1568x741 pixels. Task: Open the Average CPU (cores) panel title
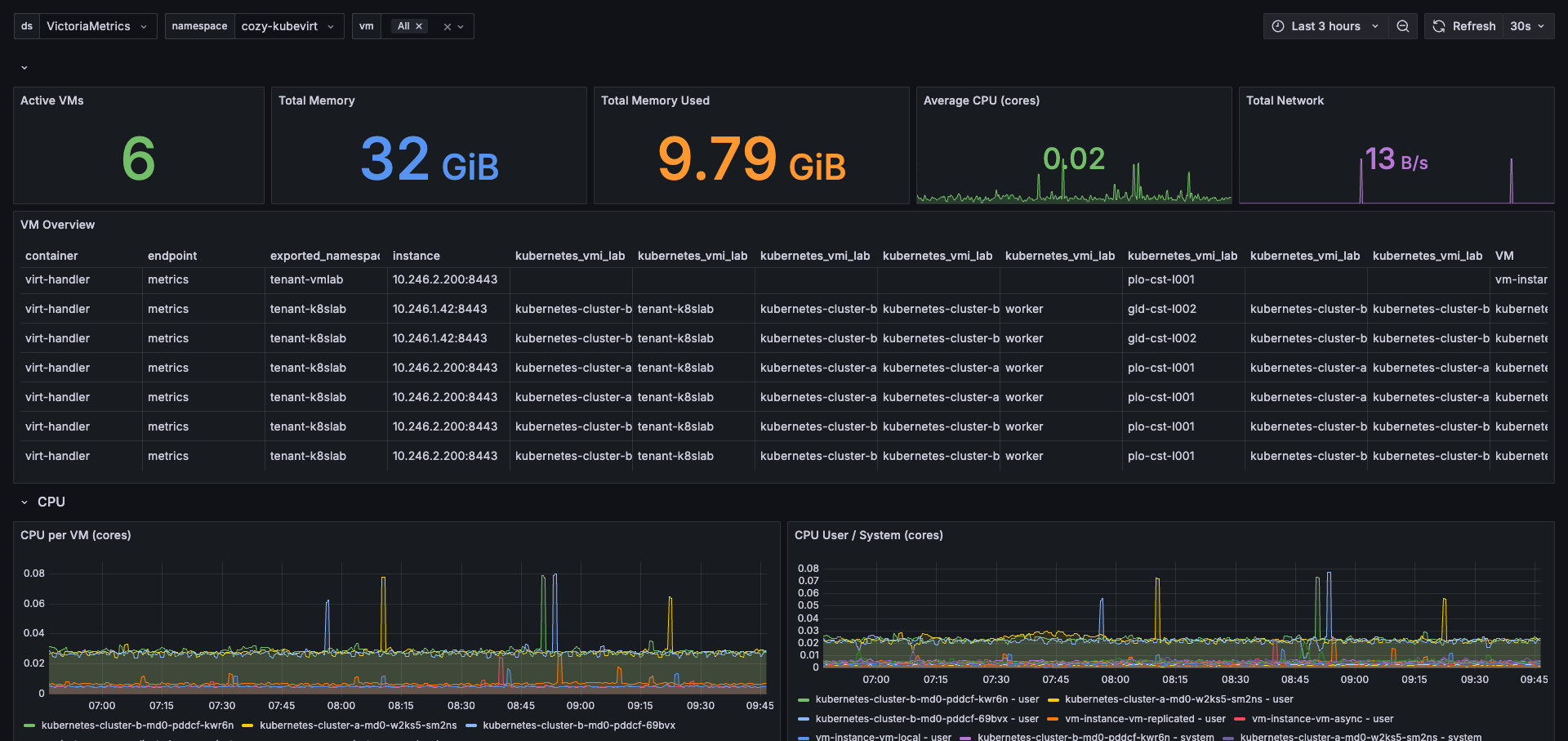coord(982,100)
